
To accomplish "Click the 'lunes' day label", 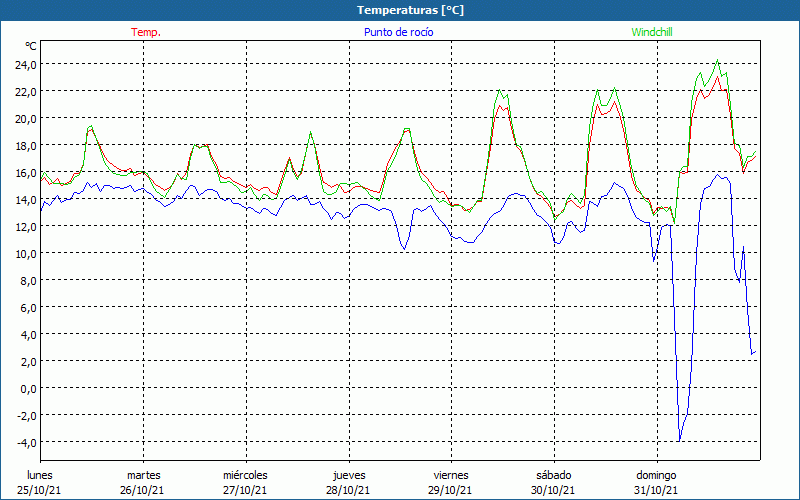I will click(x=40, y=475).
